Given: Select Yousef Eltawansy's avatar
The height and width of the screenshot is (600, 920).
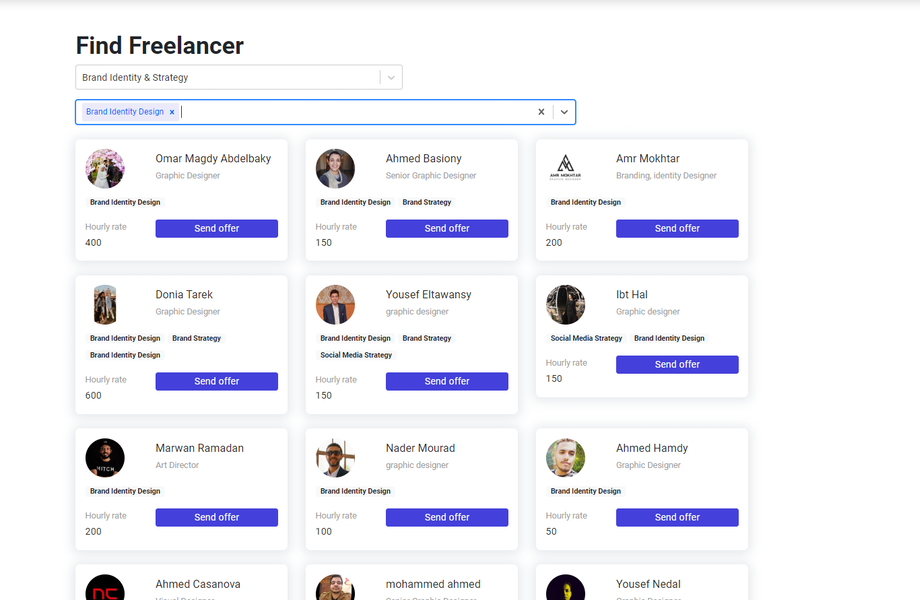Looking at the screenshot, I should point(335,305).
